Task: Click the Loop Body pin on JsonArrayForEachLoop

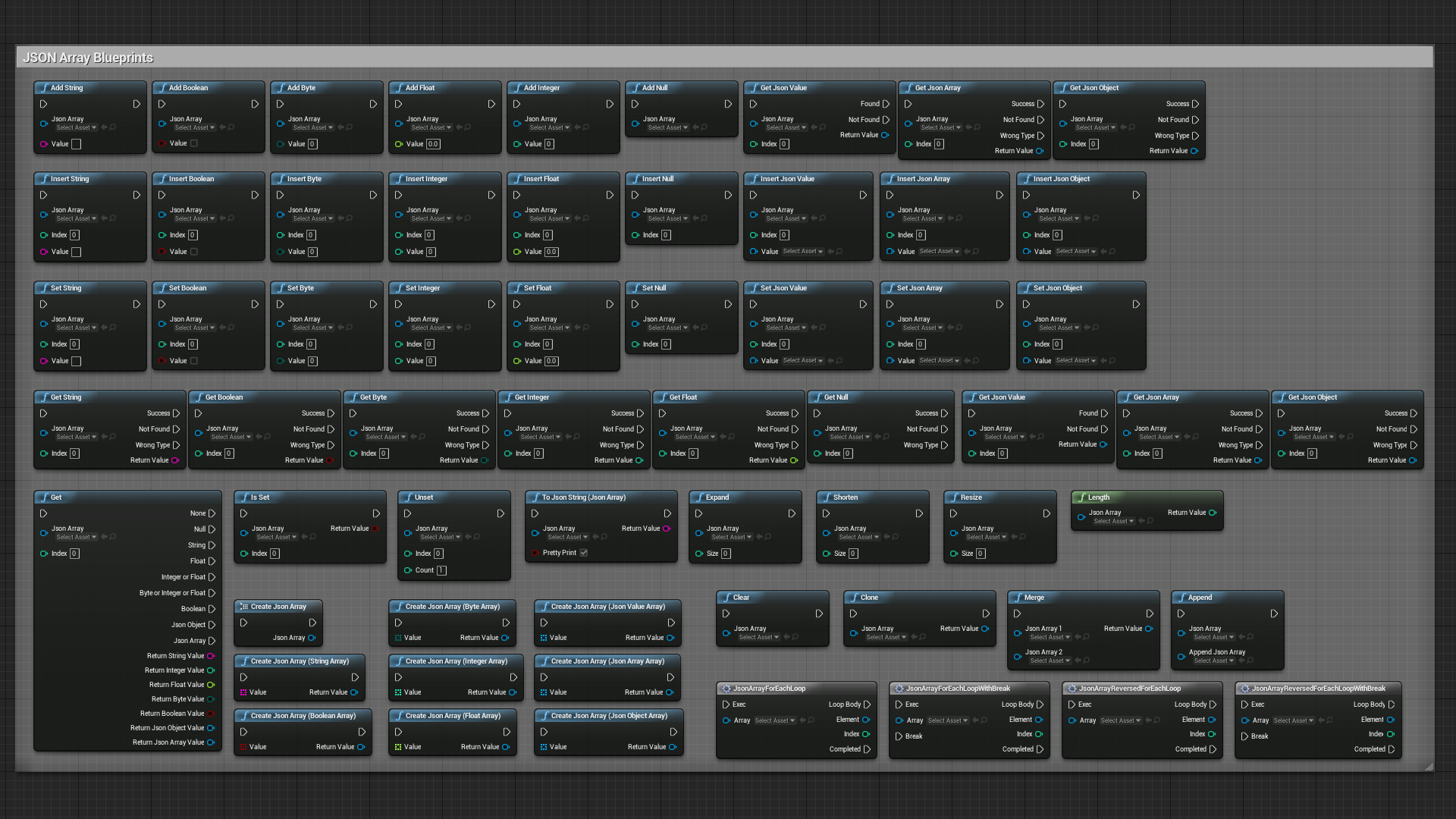Action: pyautogui.click(x=867, y=704)
